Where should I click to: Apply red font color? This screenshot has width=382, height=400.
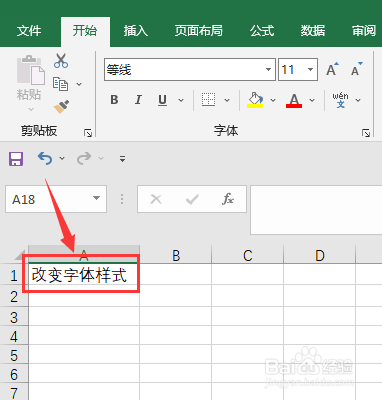pos(294,100)
